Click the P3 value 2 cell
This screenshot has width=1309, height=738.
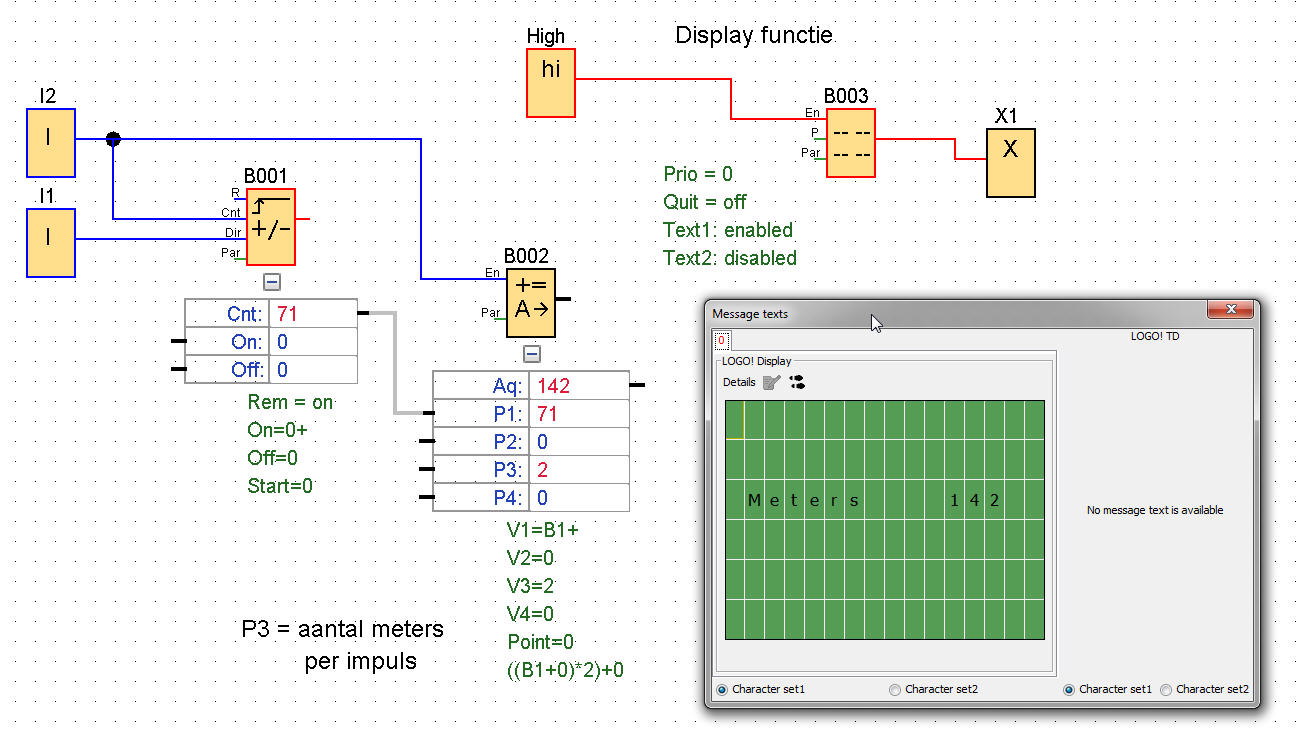[581, 470]
